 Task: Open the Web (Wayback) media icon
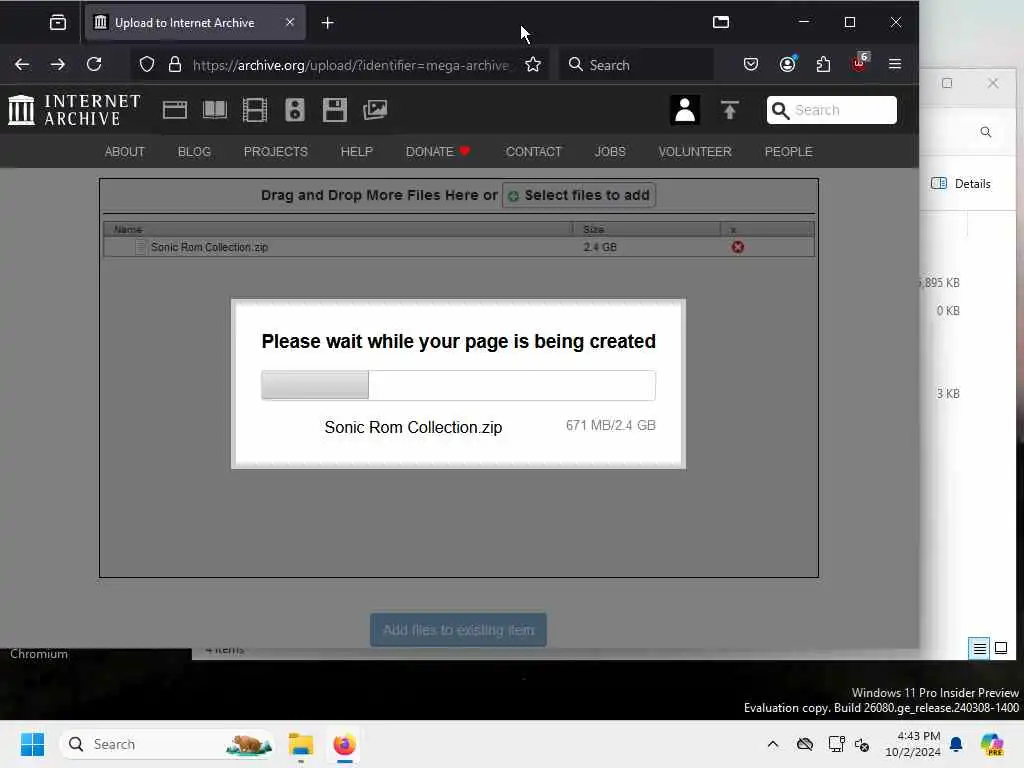(x=174, y=110)
